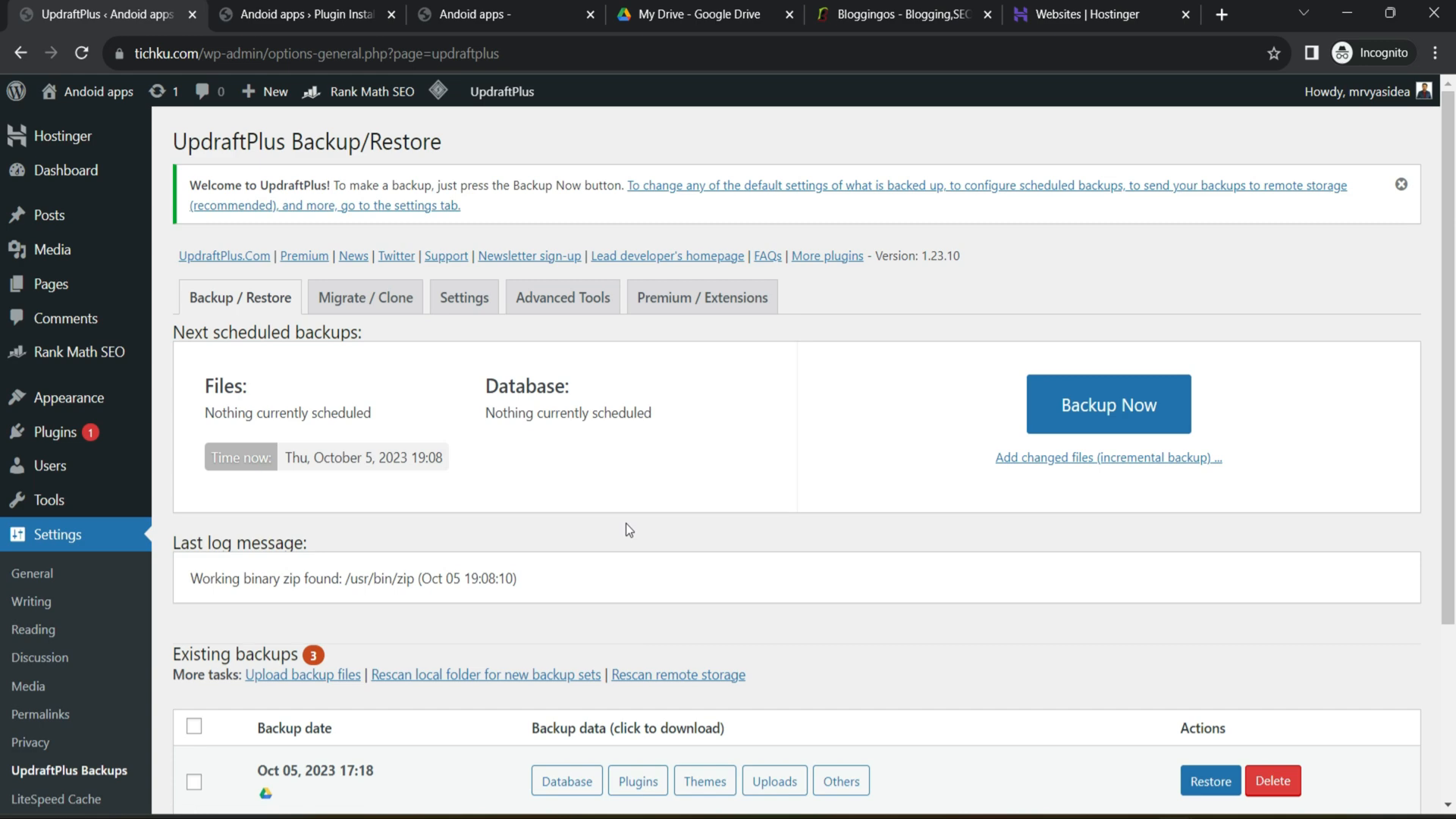Switch to the Migrate / Clone tab
The height and width of the screenshot is (819, 1456).
pyautogui.click(x=366, y=297)
